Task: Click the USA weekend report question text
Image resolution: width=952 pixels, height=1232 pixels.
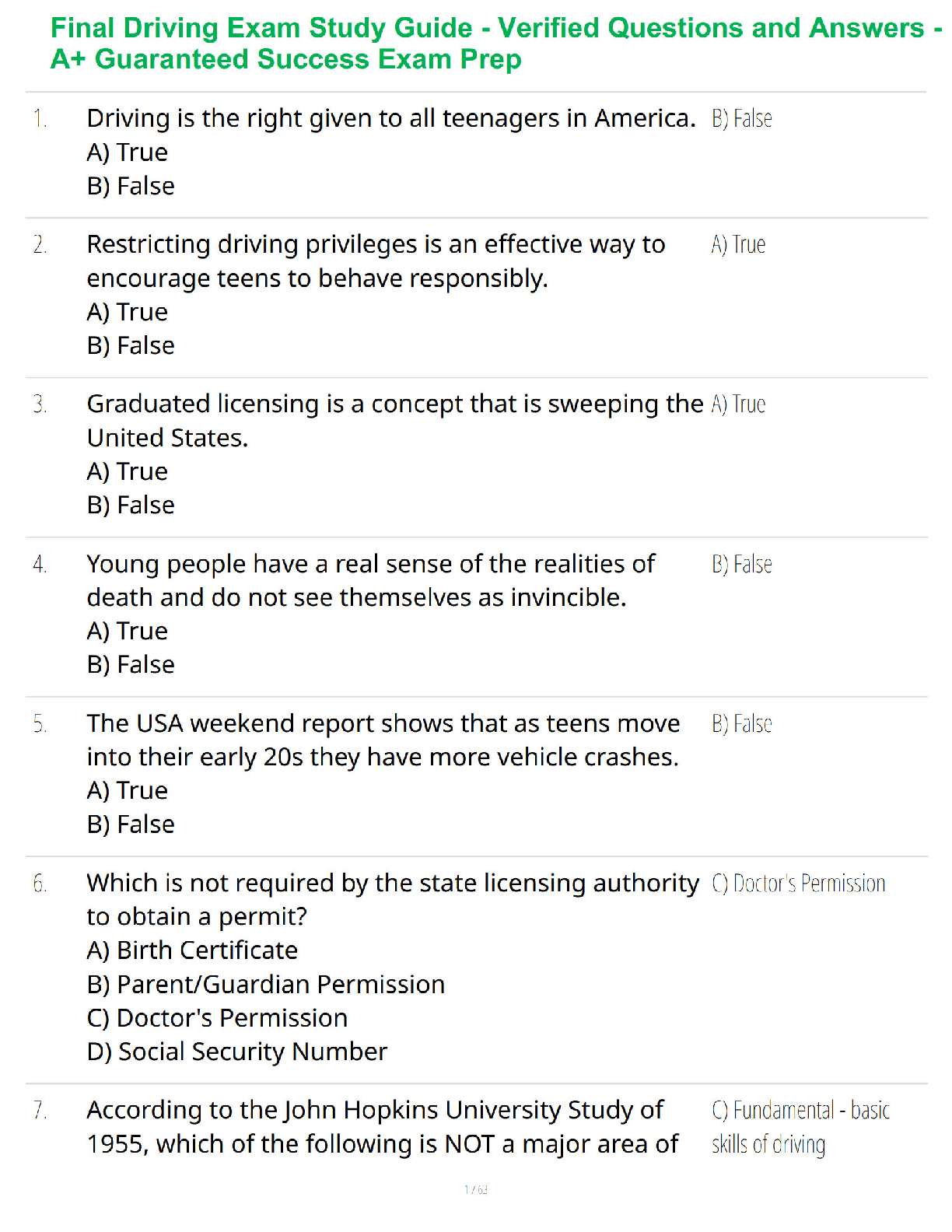Action: point(383,740)
